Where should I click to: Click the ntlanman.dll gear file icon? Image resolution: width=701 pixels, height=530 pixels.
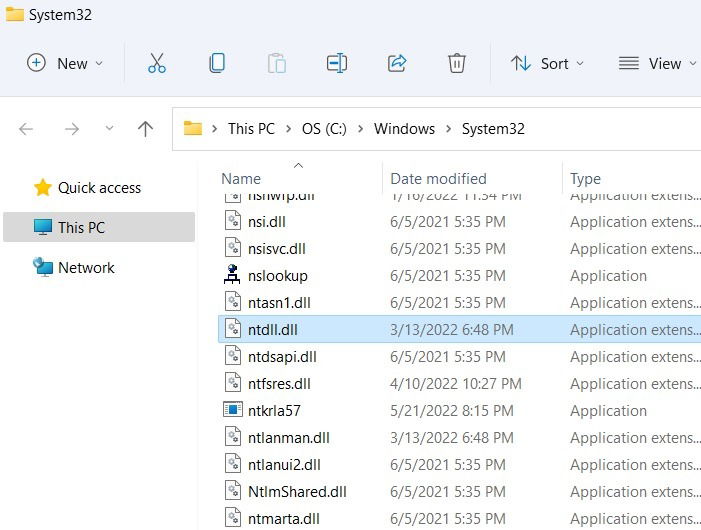pos(233,437)
